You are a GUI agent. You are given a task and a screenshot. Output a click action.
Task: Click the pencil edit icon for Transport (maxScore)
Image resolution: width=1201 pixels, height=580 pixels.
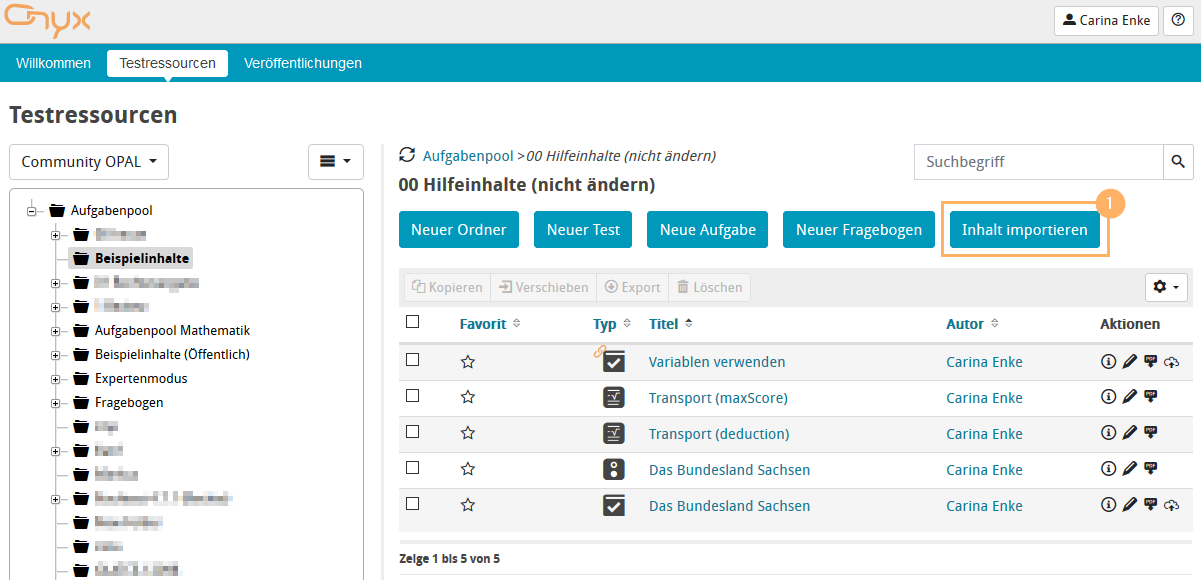[1129, 398]
